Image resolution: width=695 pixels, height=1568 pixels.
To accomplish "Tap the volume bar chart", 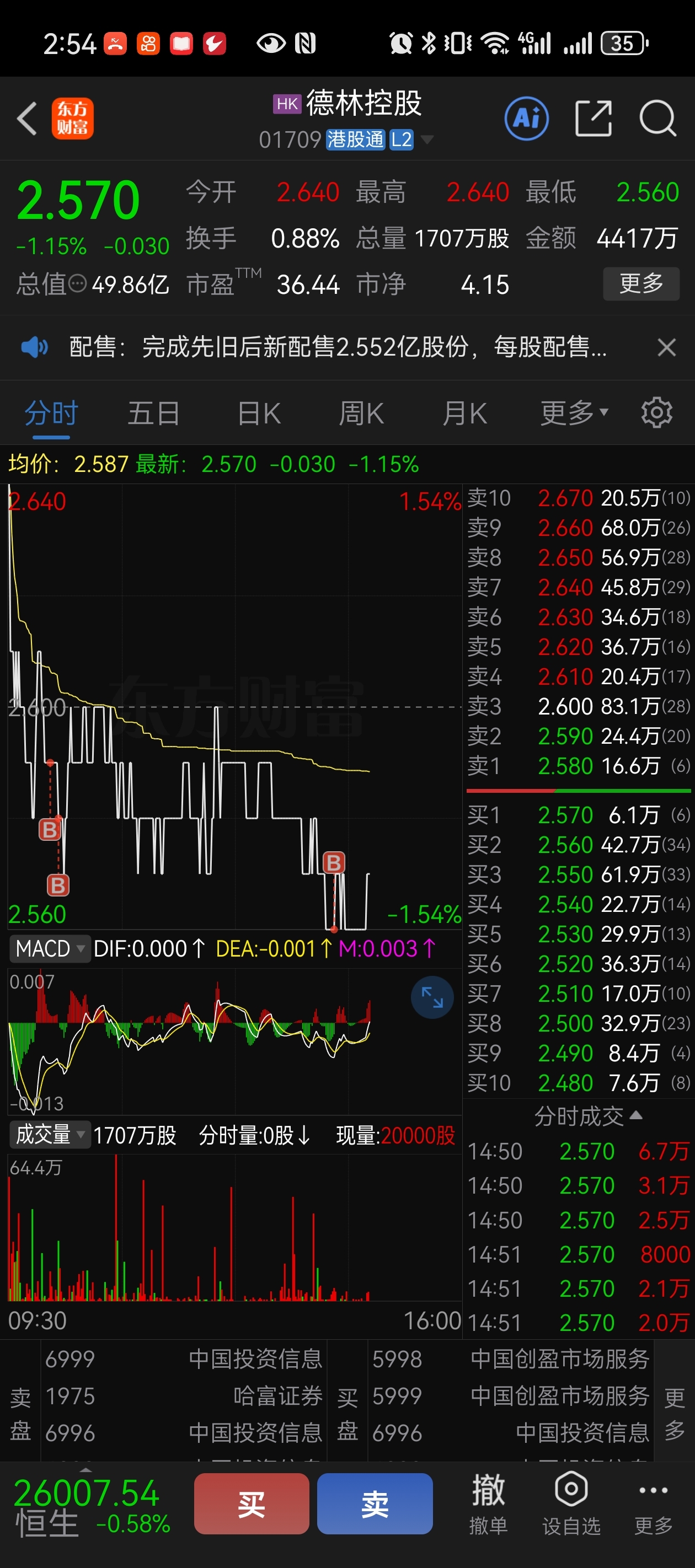I will point(234,1228).
